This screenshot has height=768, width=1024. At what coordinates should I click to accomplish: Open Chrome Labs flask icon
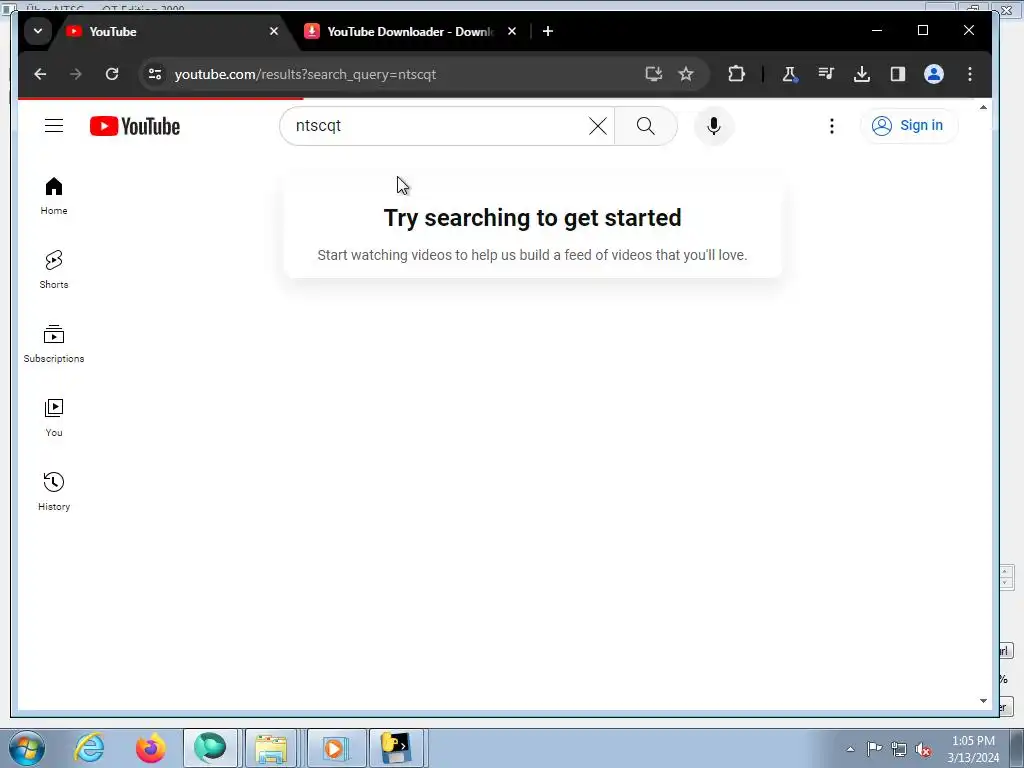[x=790, y=74]
